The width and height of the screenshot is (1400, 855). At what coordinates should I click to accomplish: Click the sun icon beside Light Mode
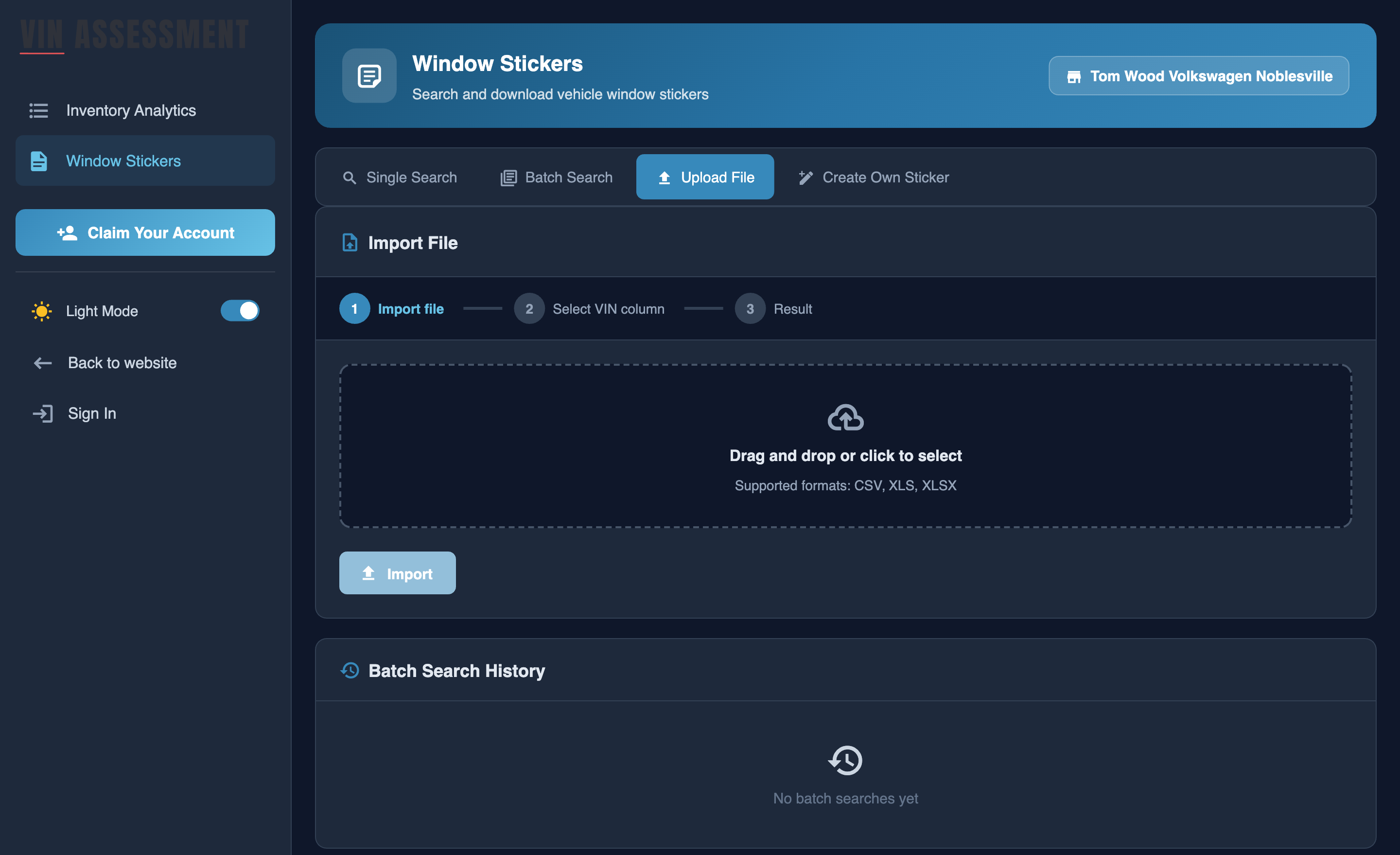(41, 311)
